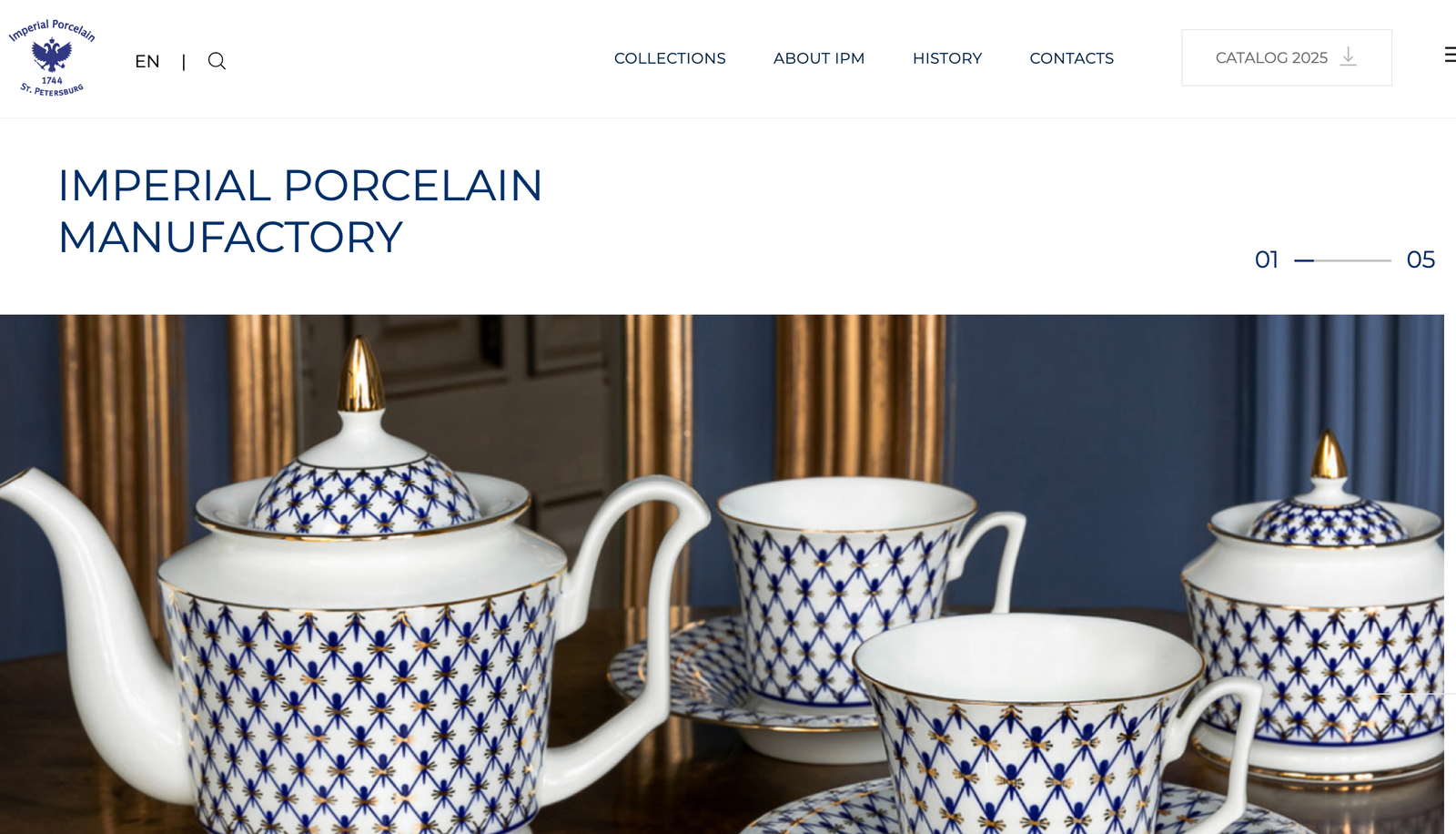
Task: Click the download arrow beside Catalog 2025
Action: tap(1349, 57)
